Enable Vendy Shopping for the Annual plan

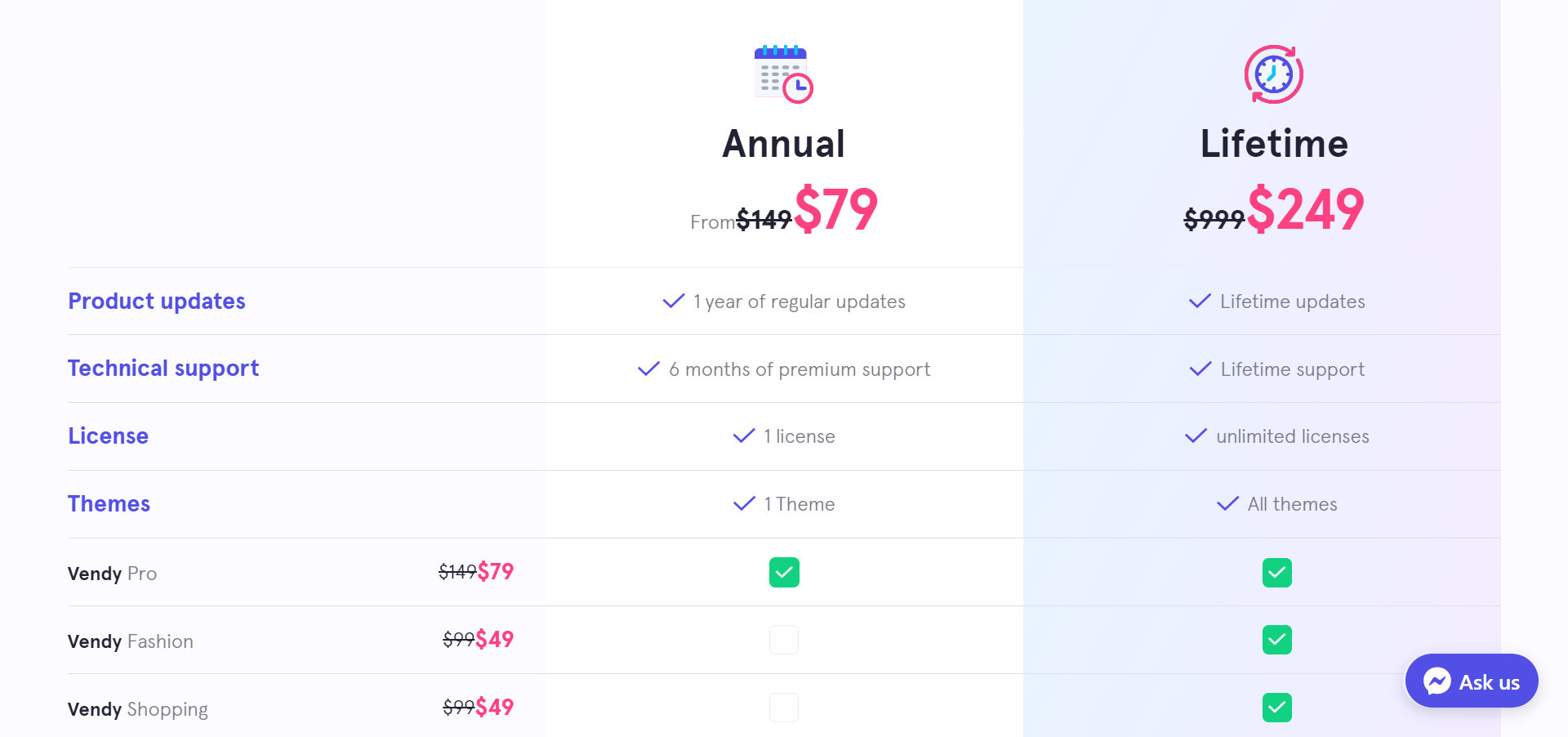tap(783, 708)
